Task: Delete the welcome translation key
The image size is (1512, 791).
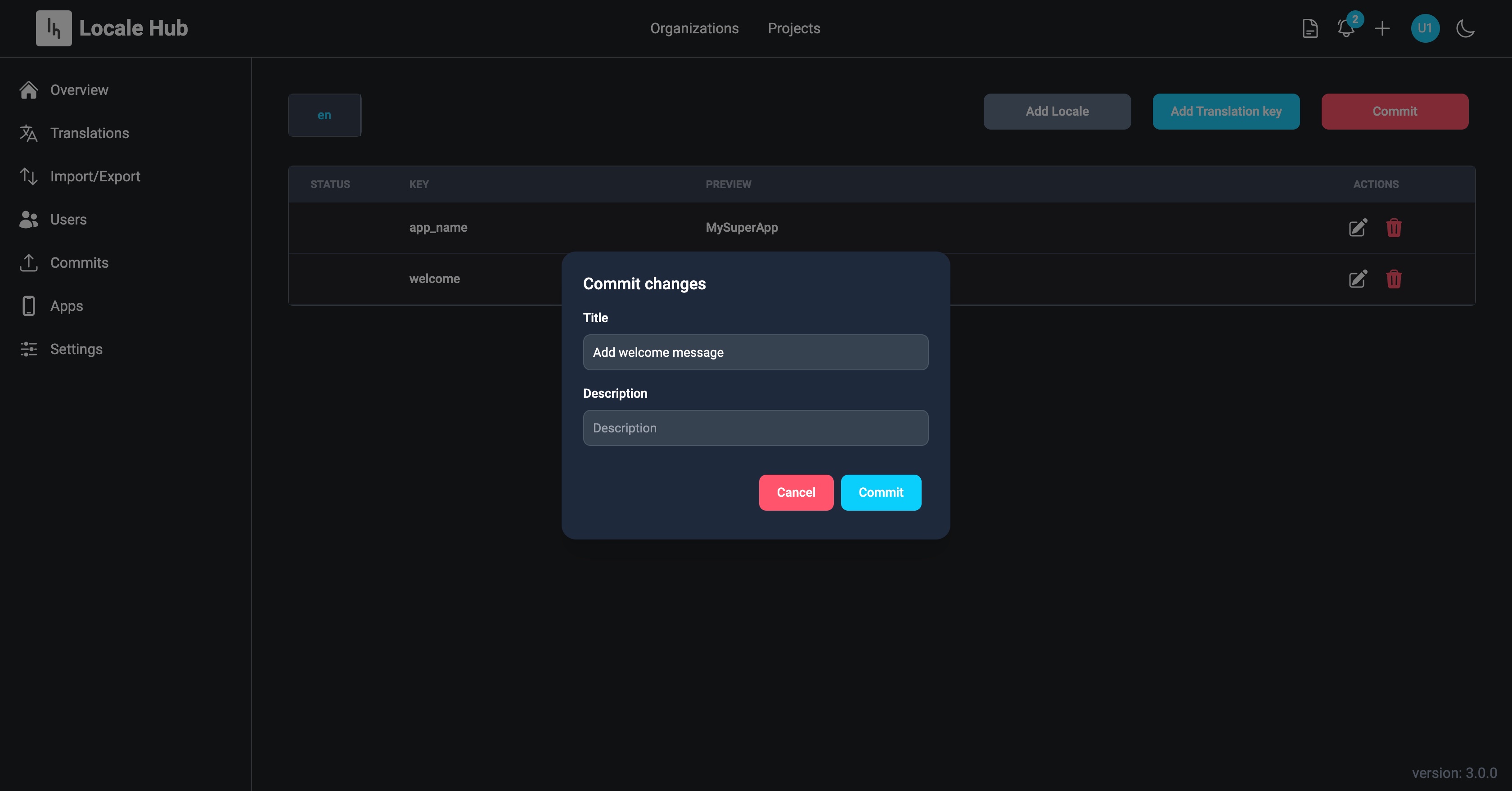Action: pos(1394,279)
